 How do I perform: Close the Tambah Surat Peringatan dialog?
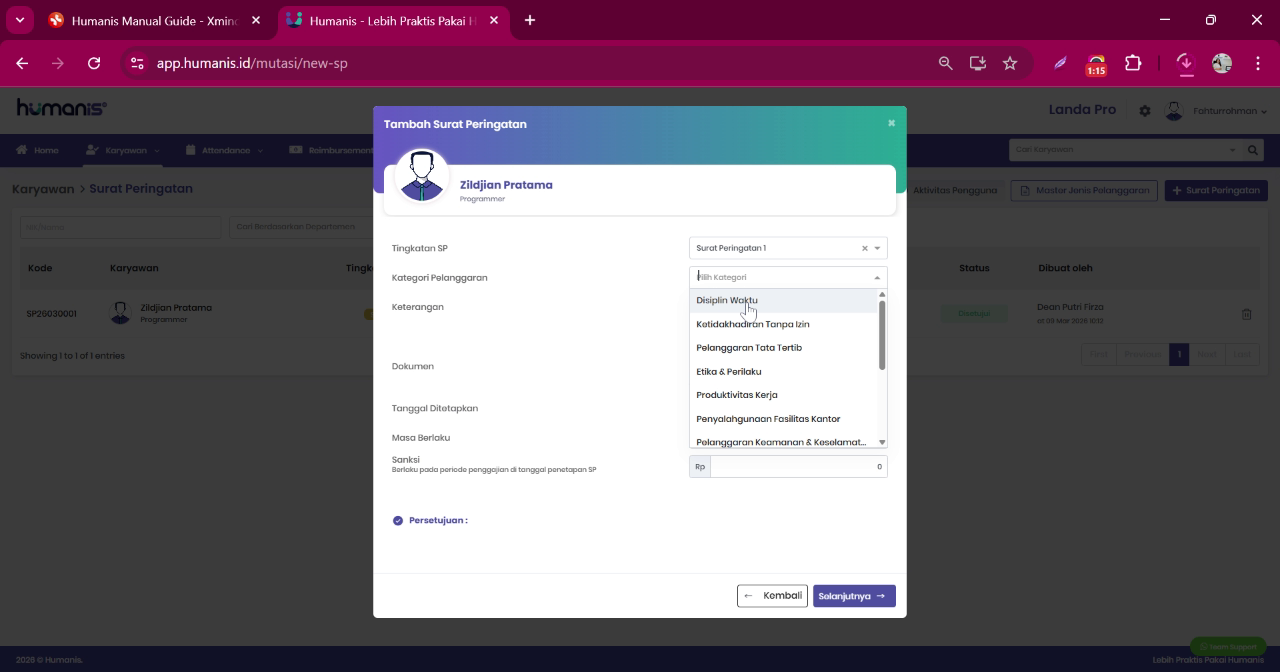pos(891,123)
